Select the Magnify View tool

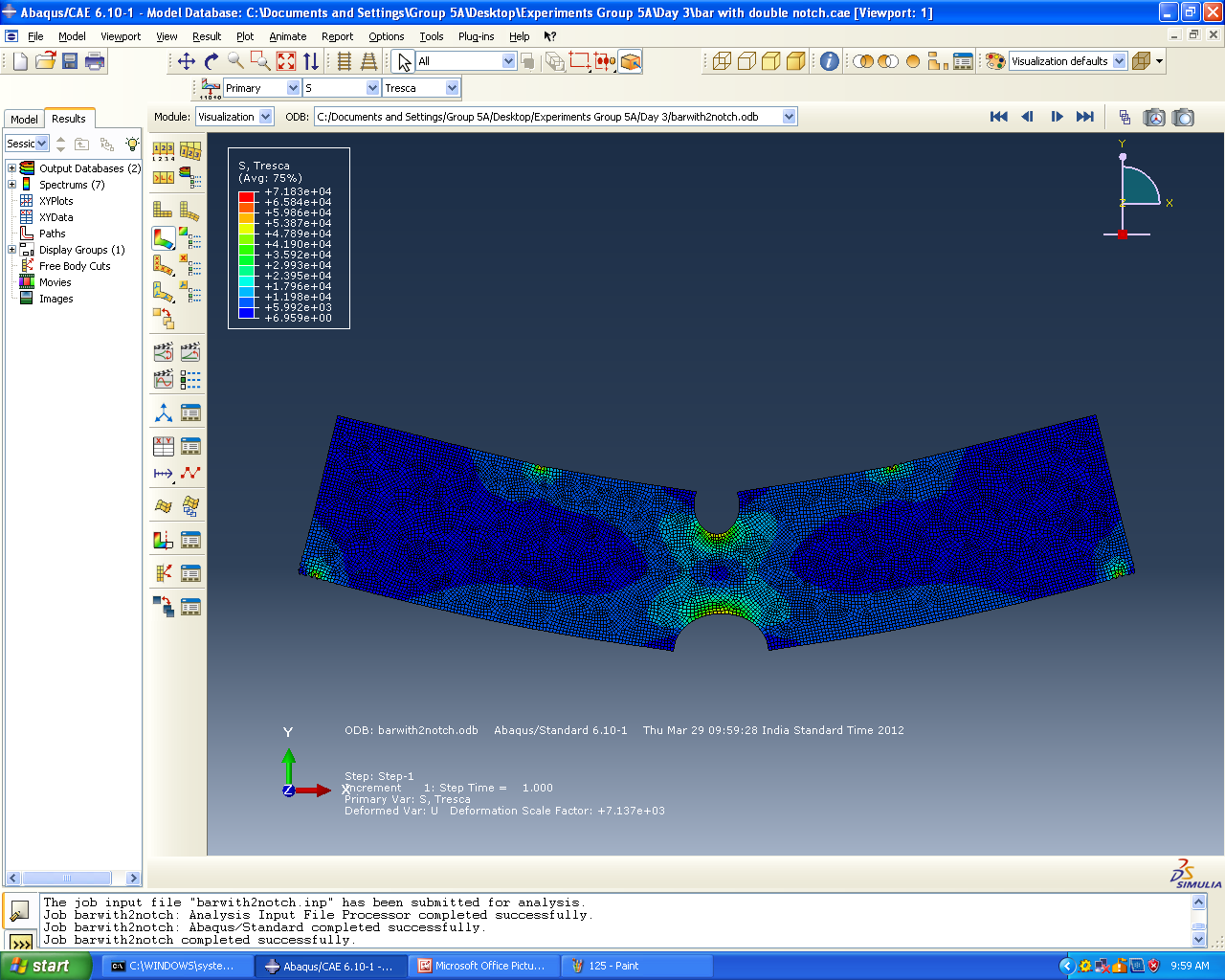[x=236, y=61]
